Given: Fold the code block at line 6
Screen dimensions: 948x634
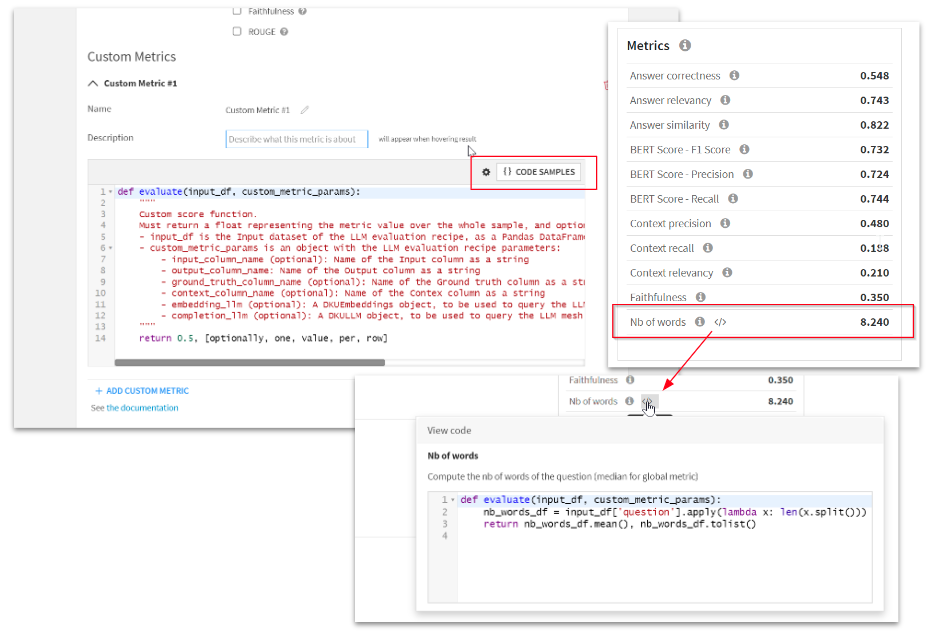Looking at the screenshot, I should [111, 248].
